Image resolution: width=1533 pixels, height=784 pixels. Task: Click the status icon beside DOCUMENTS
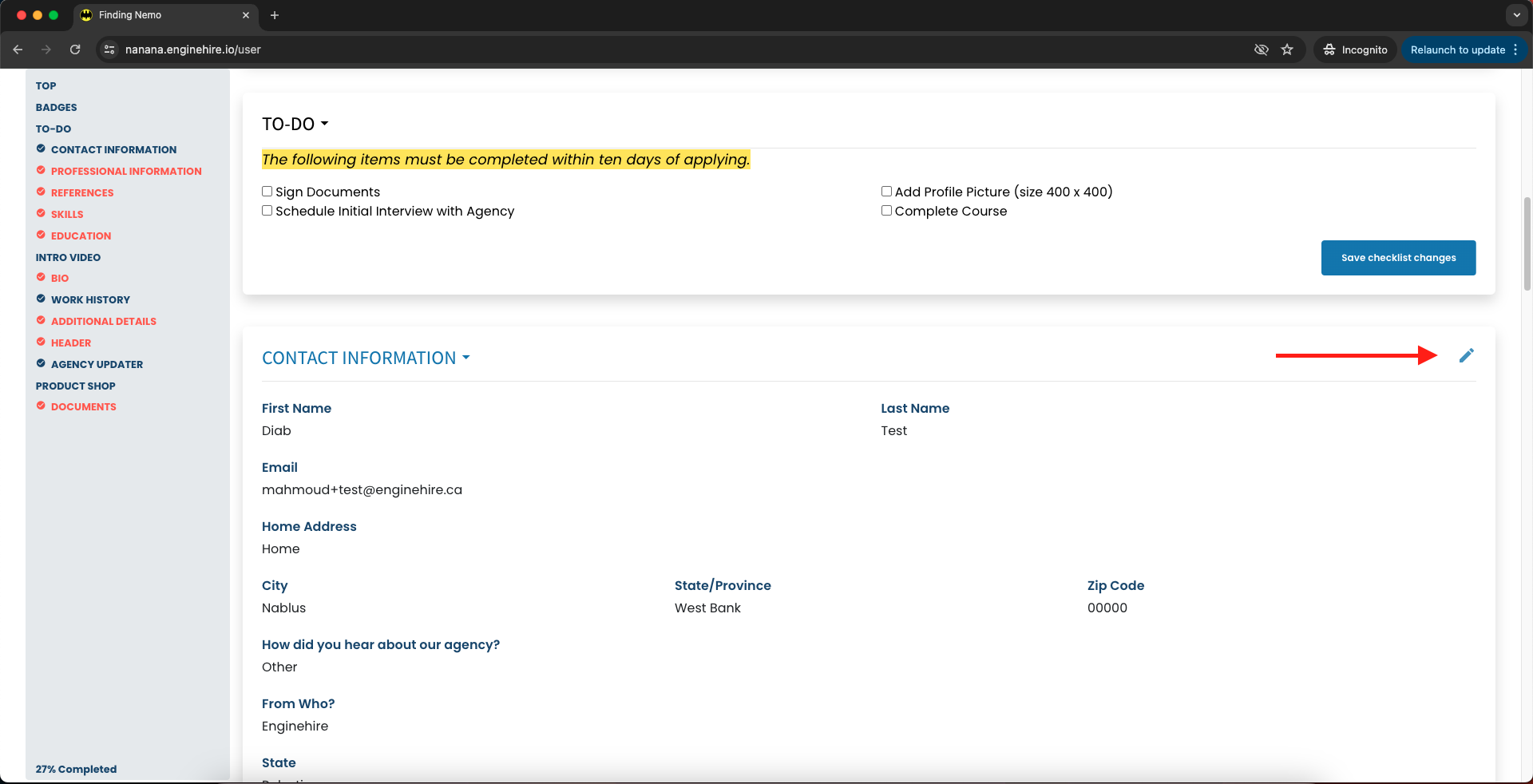41,406
